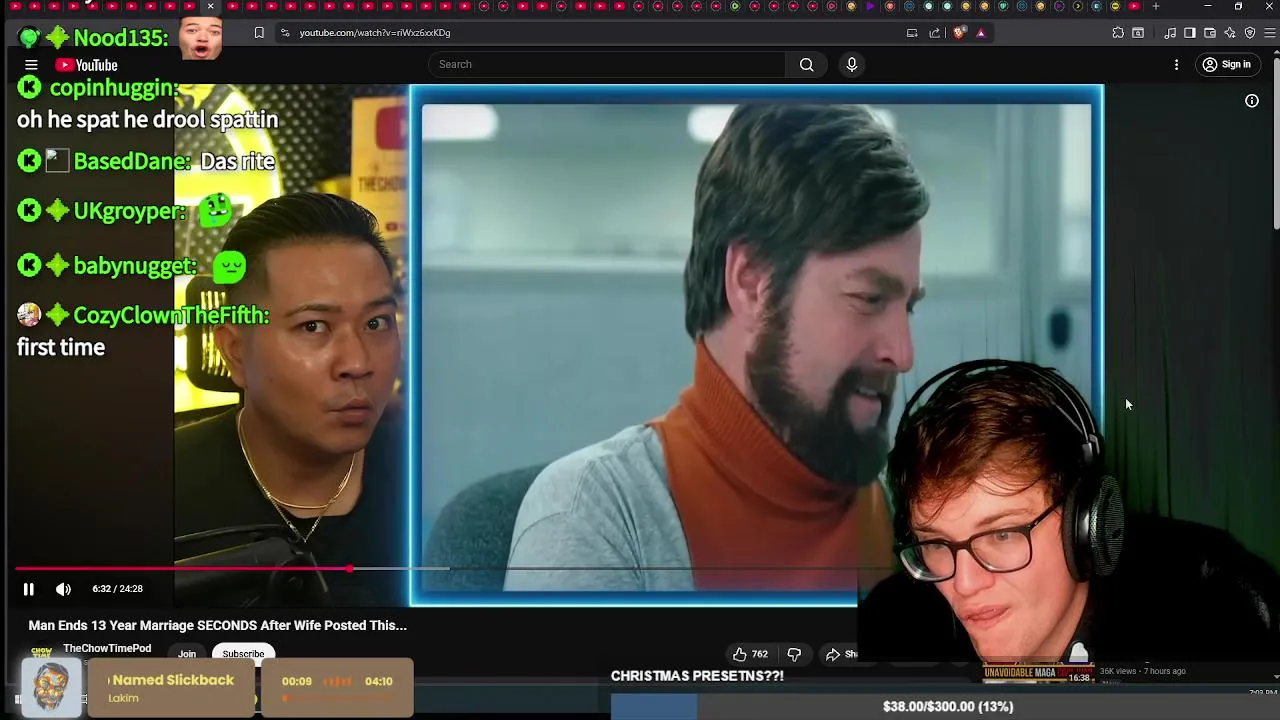1280x720 pixels.
Task: Click the CozyClownTheFifth chat username
Action: pyautogui.click(x=171, y=316)
